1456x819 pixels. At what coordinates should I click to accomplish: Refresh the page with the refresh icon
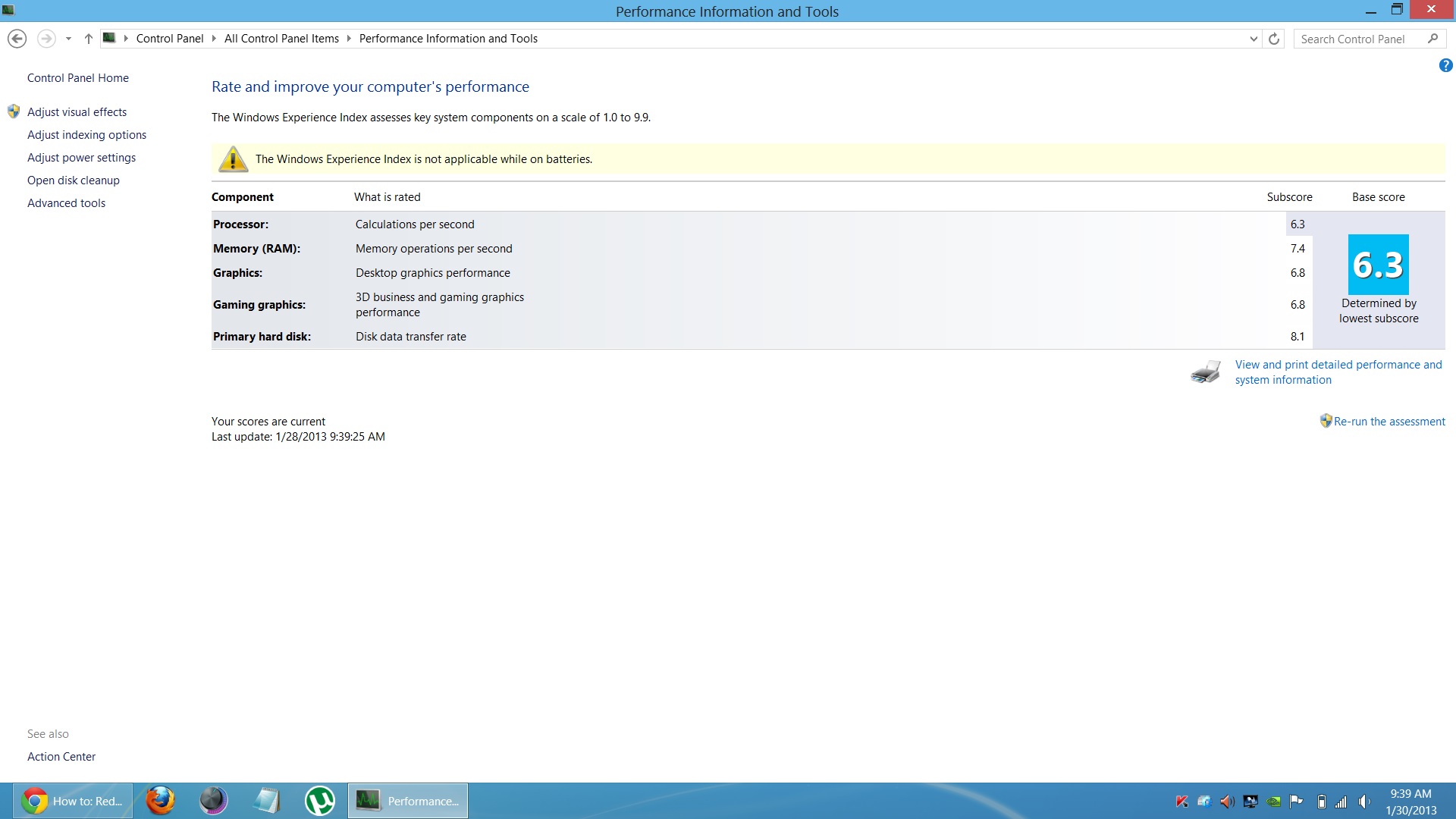tap(1274, 39)
